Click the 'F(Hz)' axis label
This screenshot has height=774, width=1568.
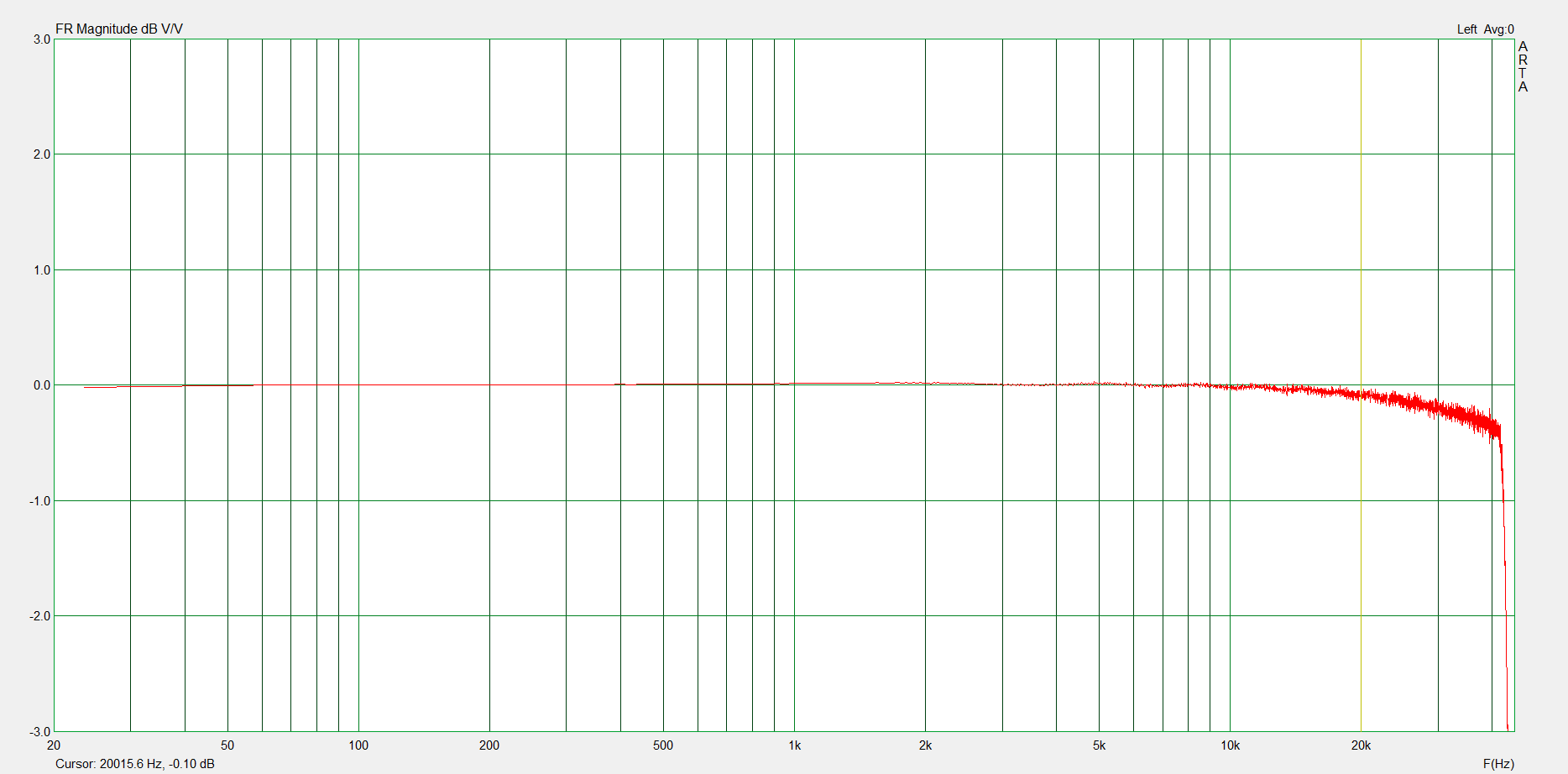(1498, 764)
